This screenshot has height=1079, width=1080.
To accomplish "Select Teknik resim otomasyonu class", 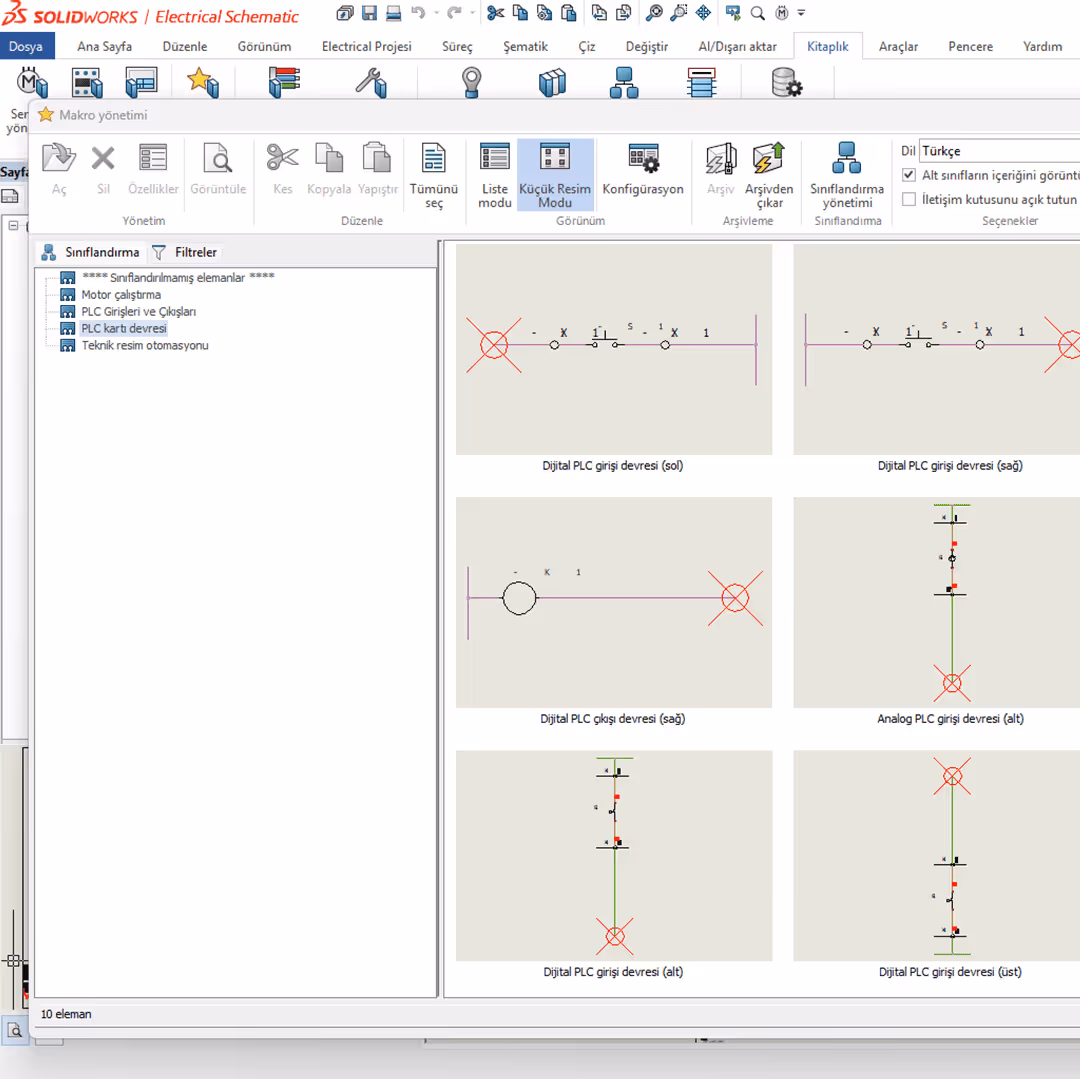I will pos(145,345).
